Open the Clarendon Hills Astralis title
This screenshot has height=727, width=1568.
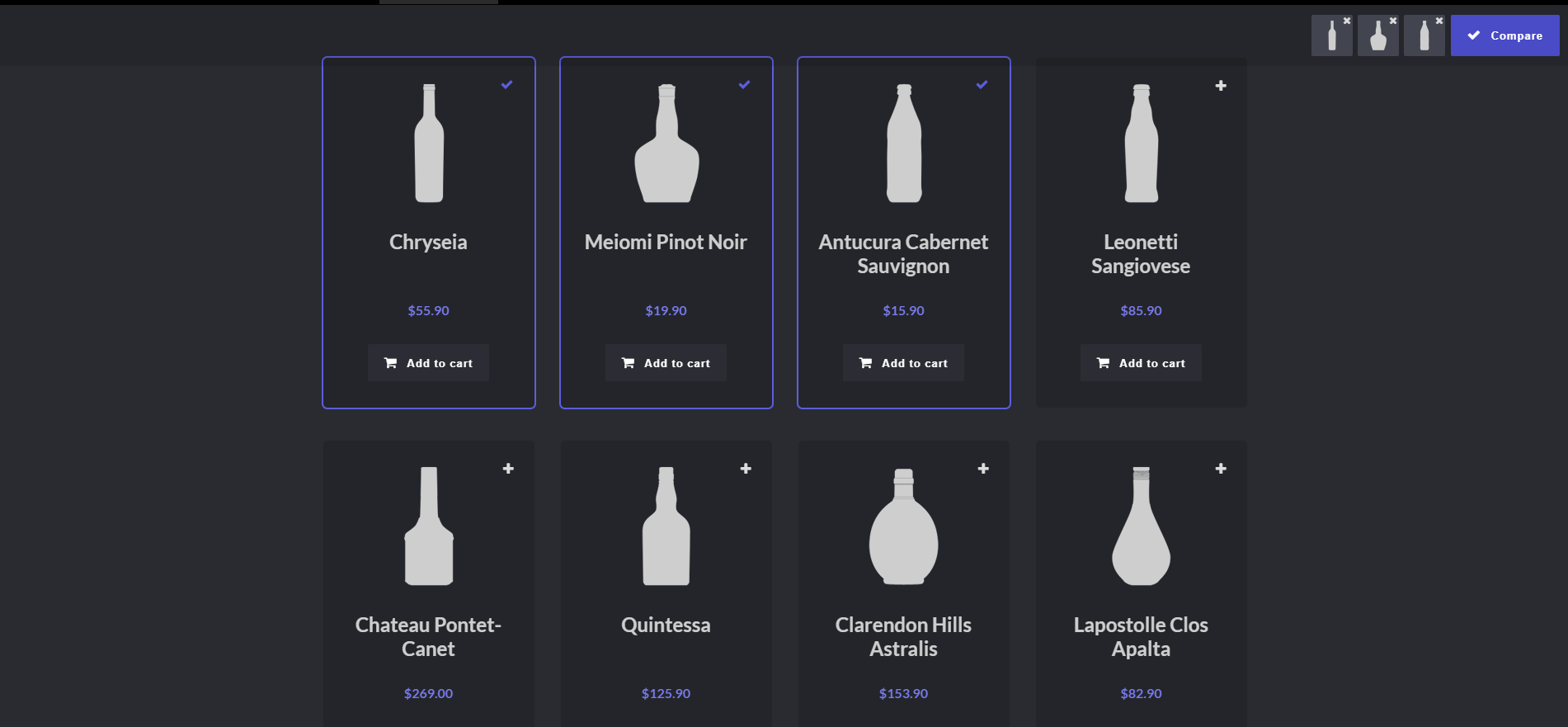coord(904,637)
